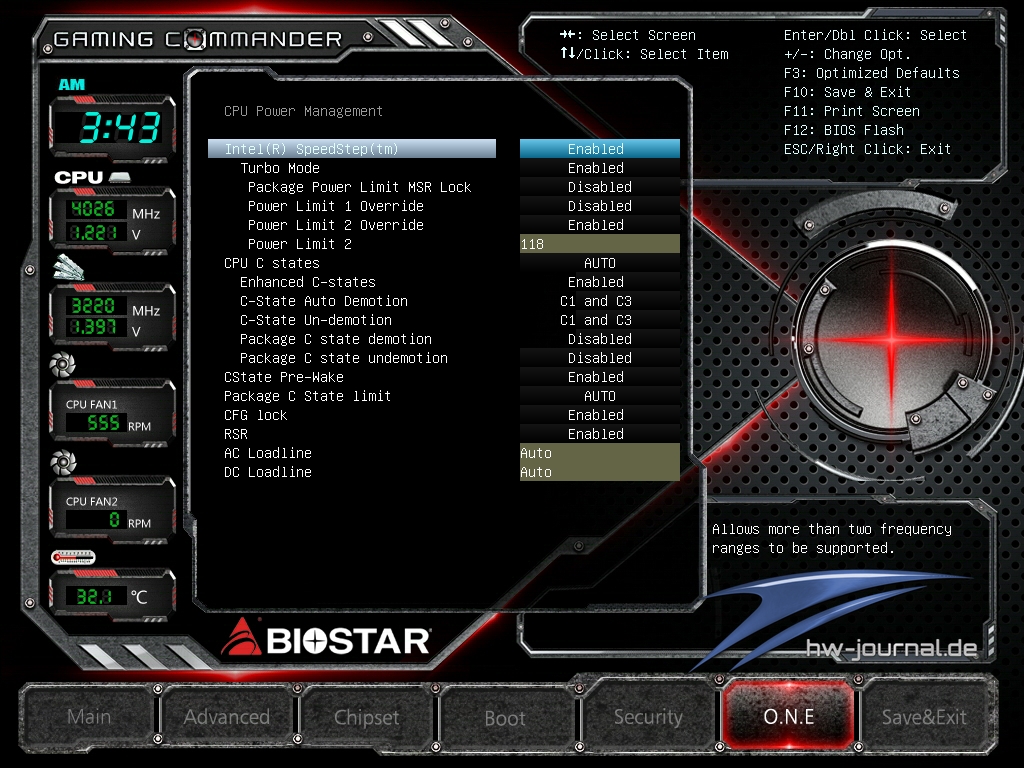The image size is (1024, 768).
Task: Change Turbo Mode Enabled value
Action: coord(600,168)
